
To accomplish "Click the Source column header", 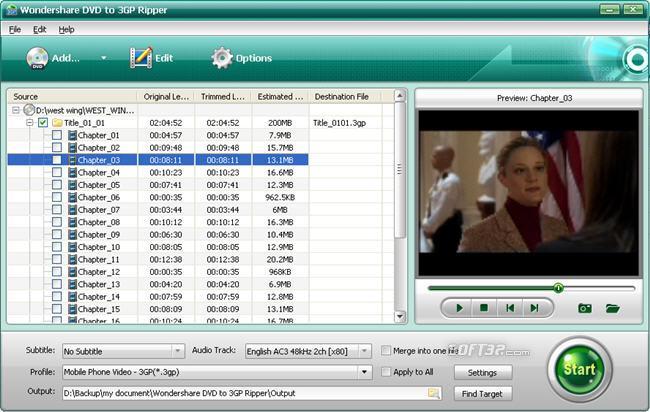I will point(72,97).
